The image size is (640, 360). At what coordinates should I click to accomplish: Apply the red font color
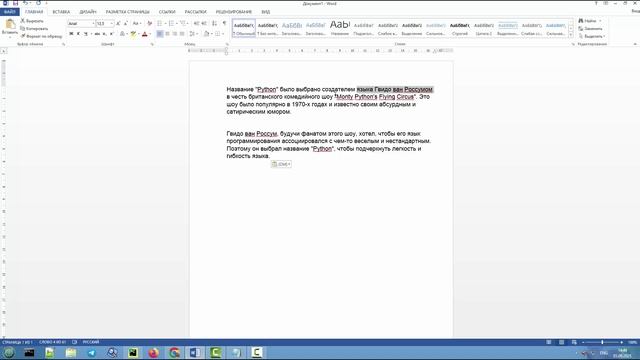coord(144,34)
